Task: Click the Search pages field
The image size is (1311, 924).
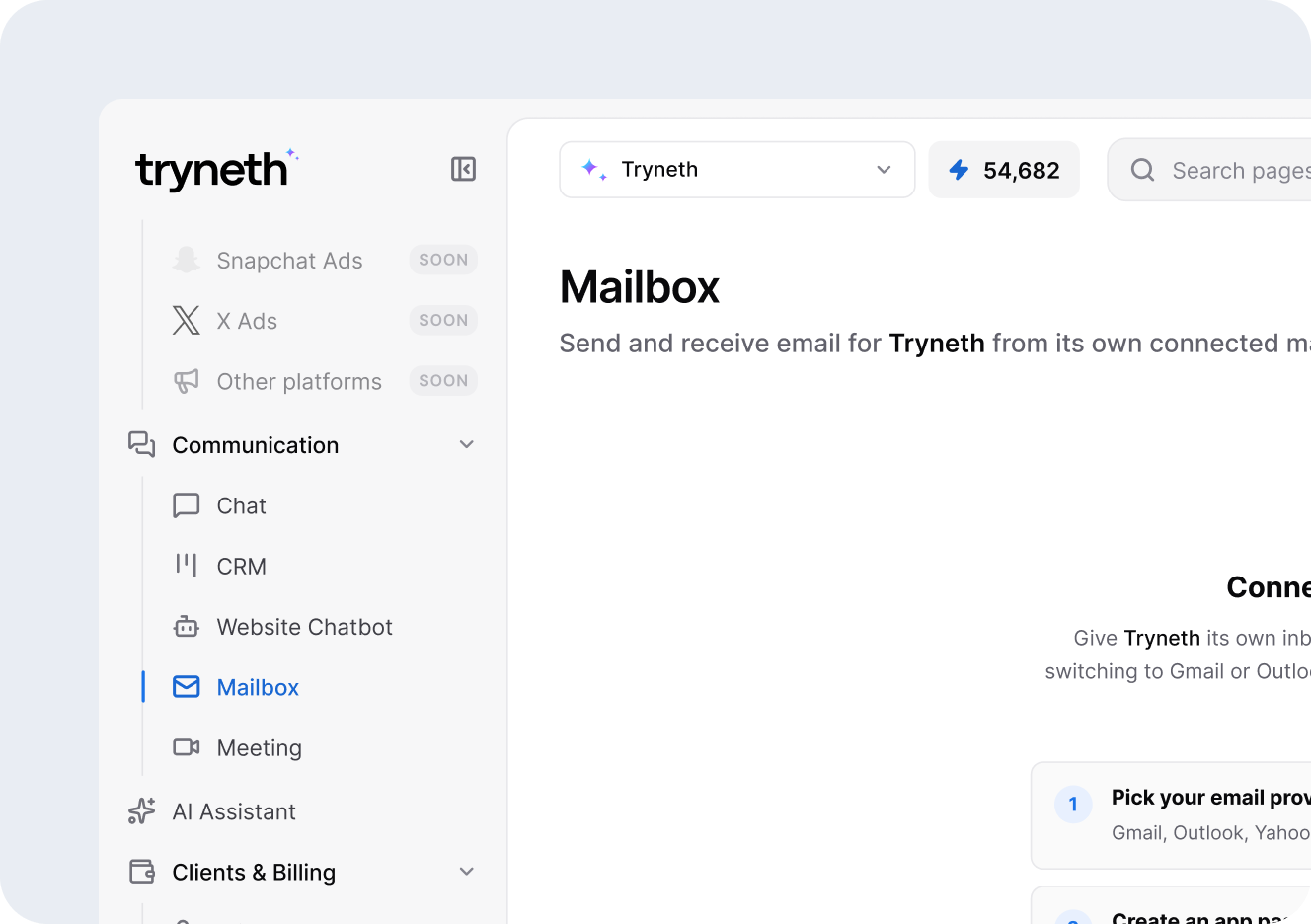Action: (x=1209, y=170)
